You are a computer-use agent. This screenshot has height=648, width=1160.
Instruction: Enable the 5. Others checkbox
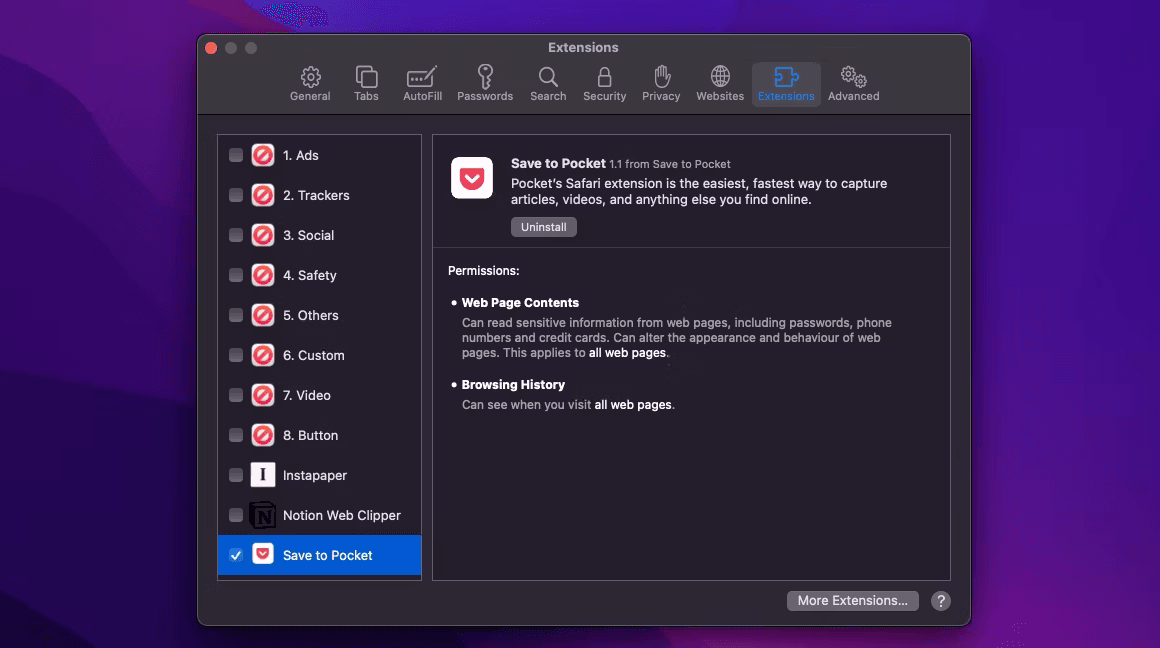236,315
